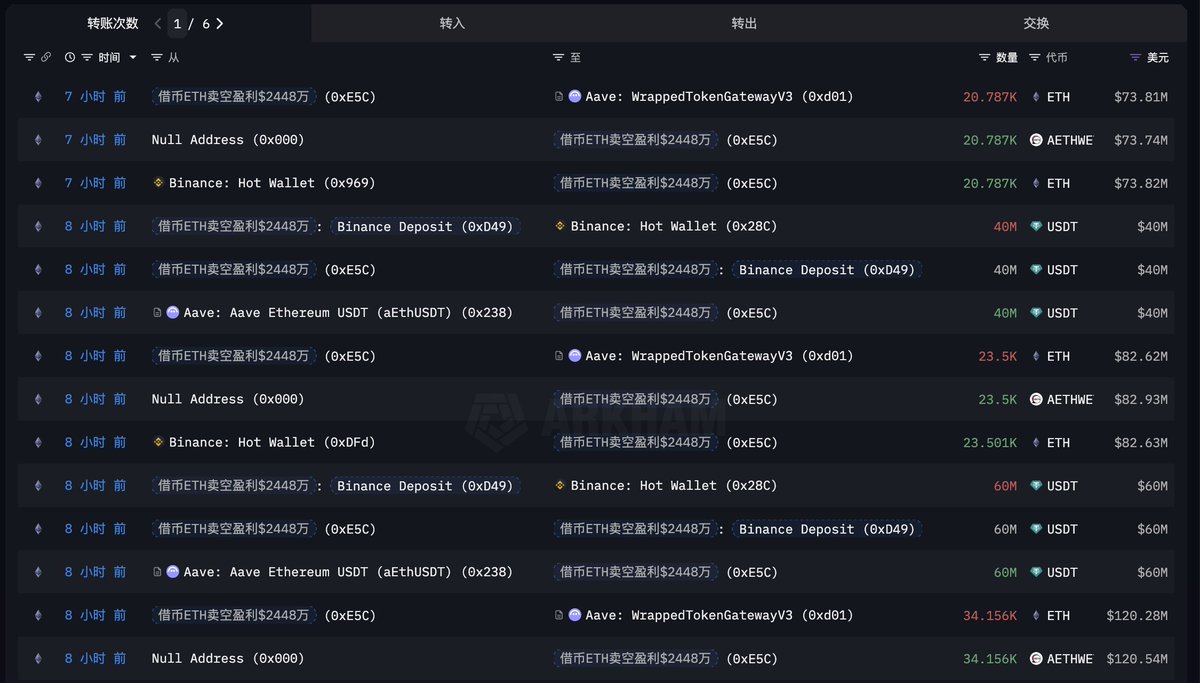Switch to the 交换 tab
1200x683 pixels.
pos(1036,23)
